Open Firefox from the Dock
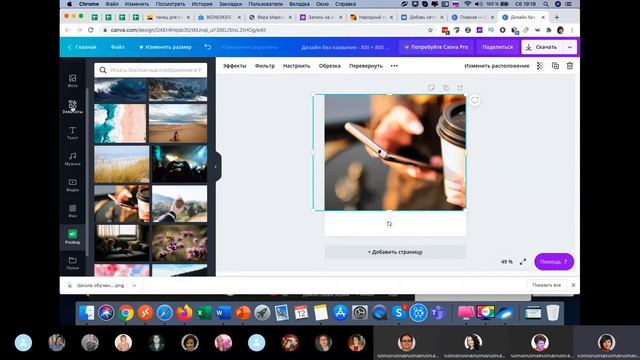The width and height of the screenshot is (640, 360). coord(184,313)
